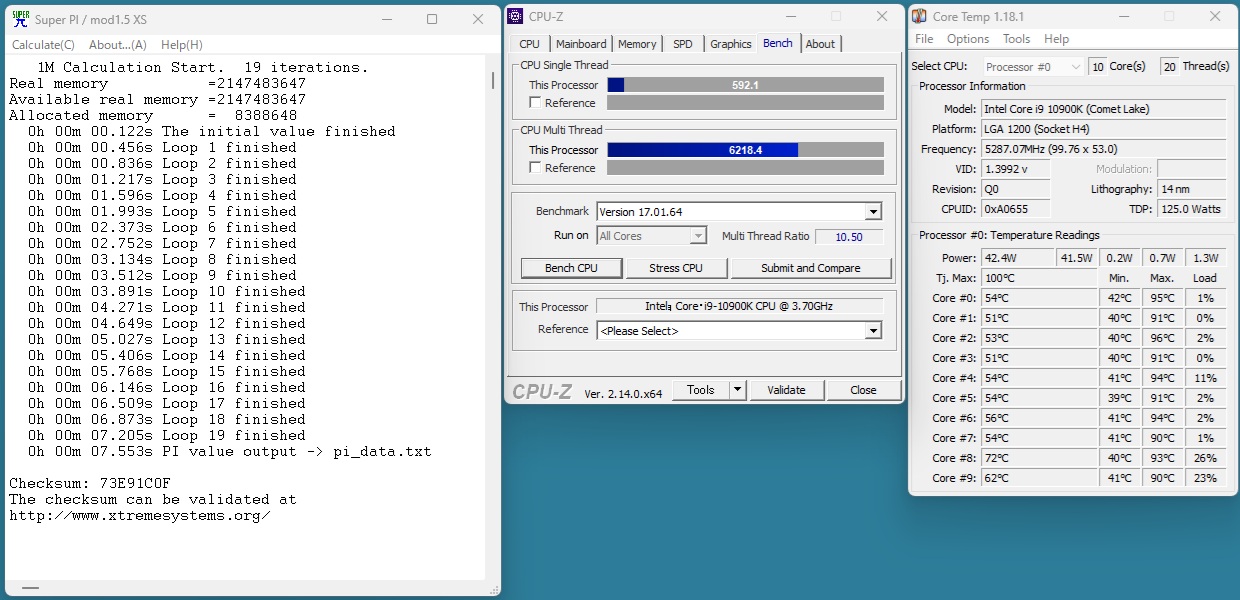This screenshot has height=600, width=1240.
Task: Expand the Reference processor Please Select dropdown
Action: coord(872,331)
